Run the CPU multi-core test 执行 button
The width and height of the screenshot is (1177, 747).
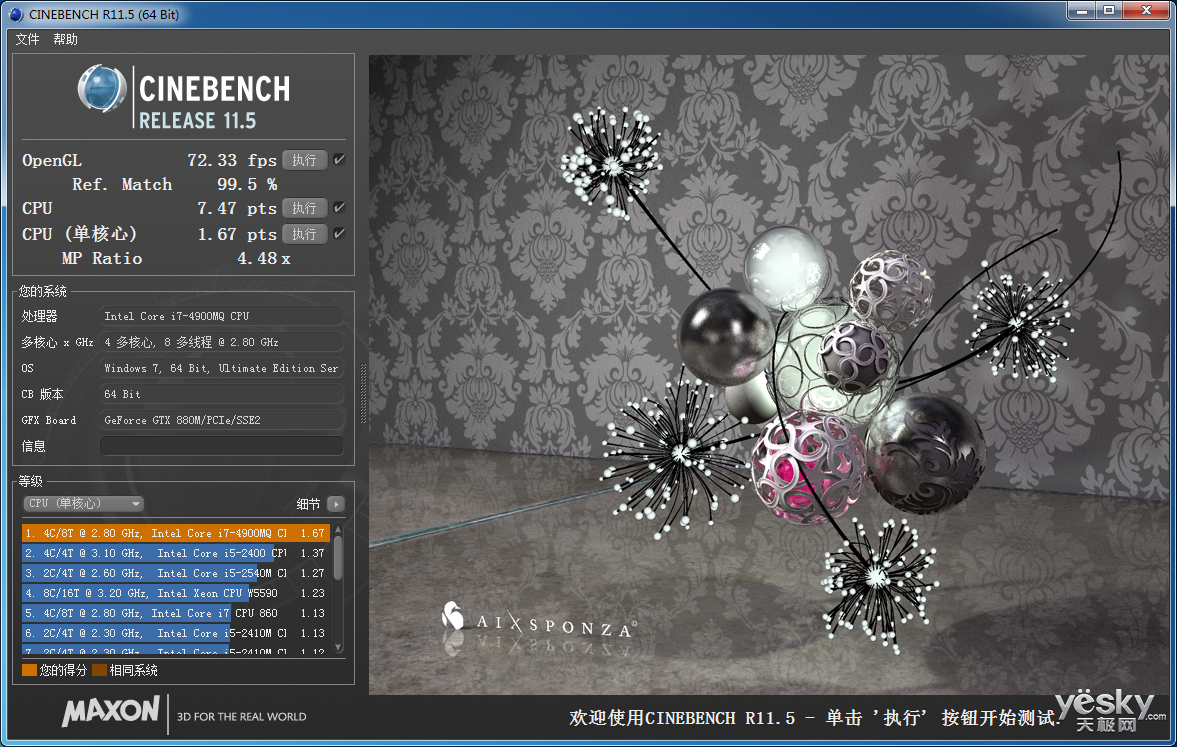pos(305,208)
